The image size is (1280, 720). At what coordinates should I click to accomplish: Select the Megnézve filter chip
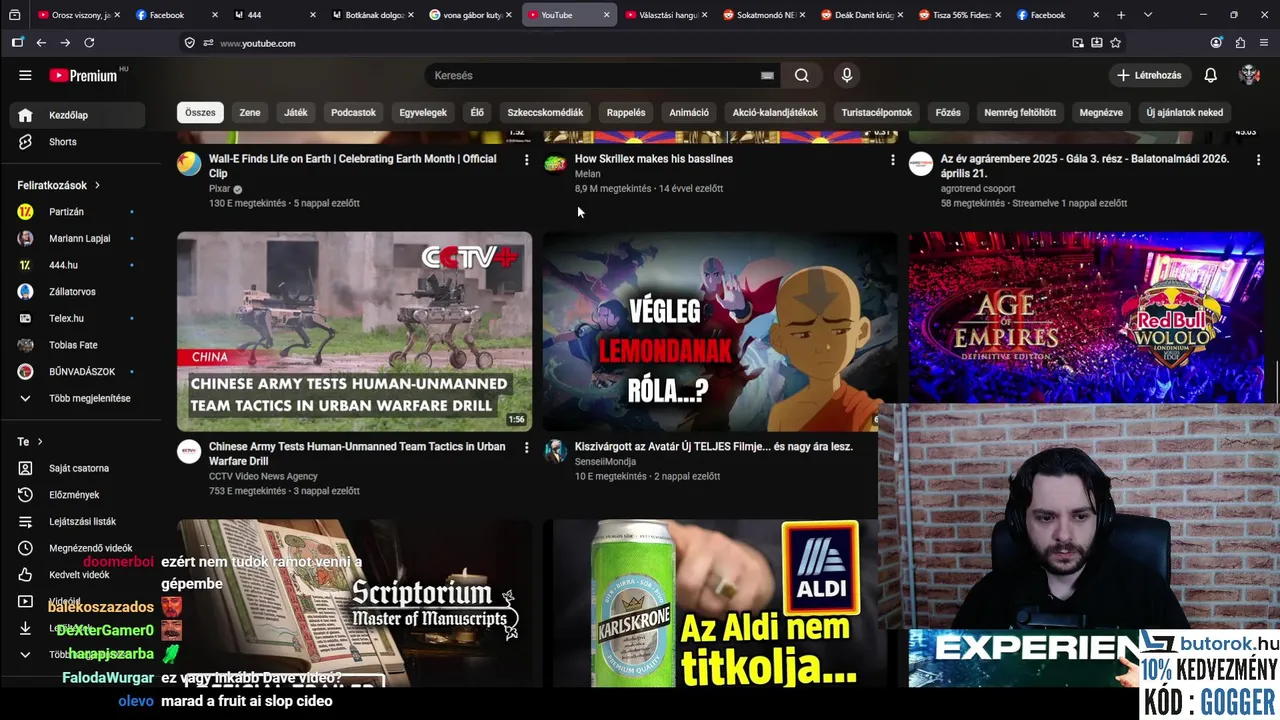[x=1101, y=112]
